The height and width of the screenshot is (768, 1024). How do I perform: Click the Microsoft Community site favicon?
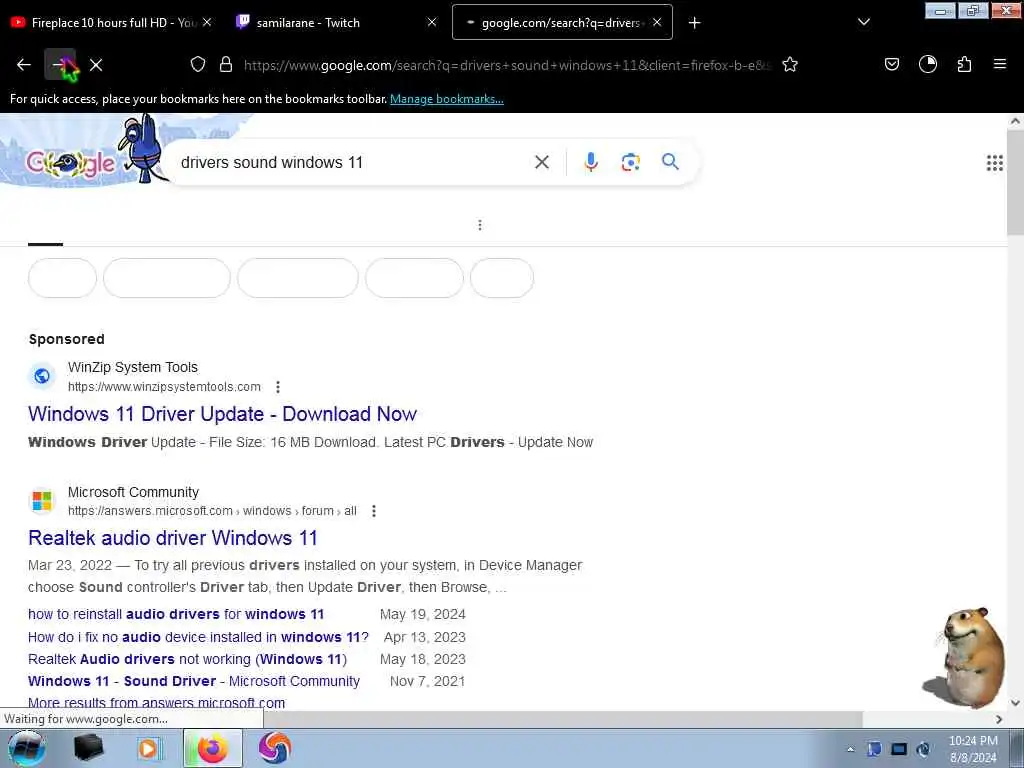click(42, 501)
